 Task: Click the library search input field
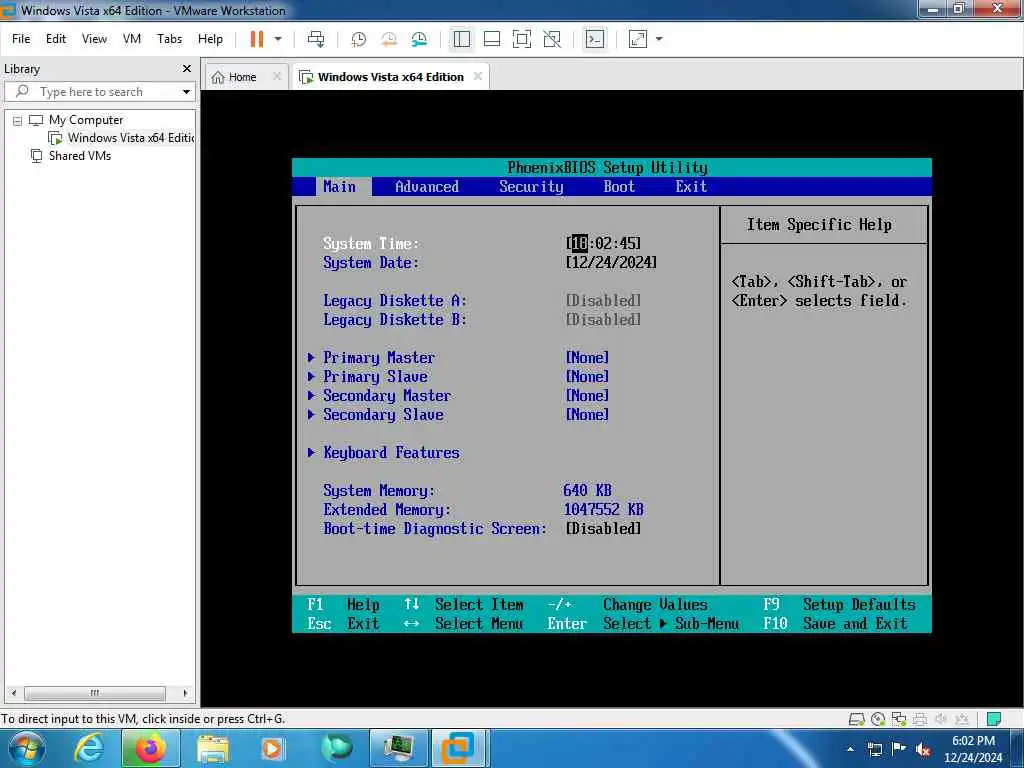tap(98, 92)
